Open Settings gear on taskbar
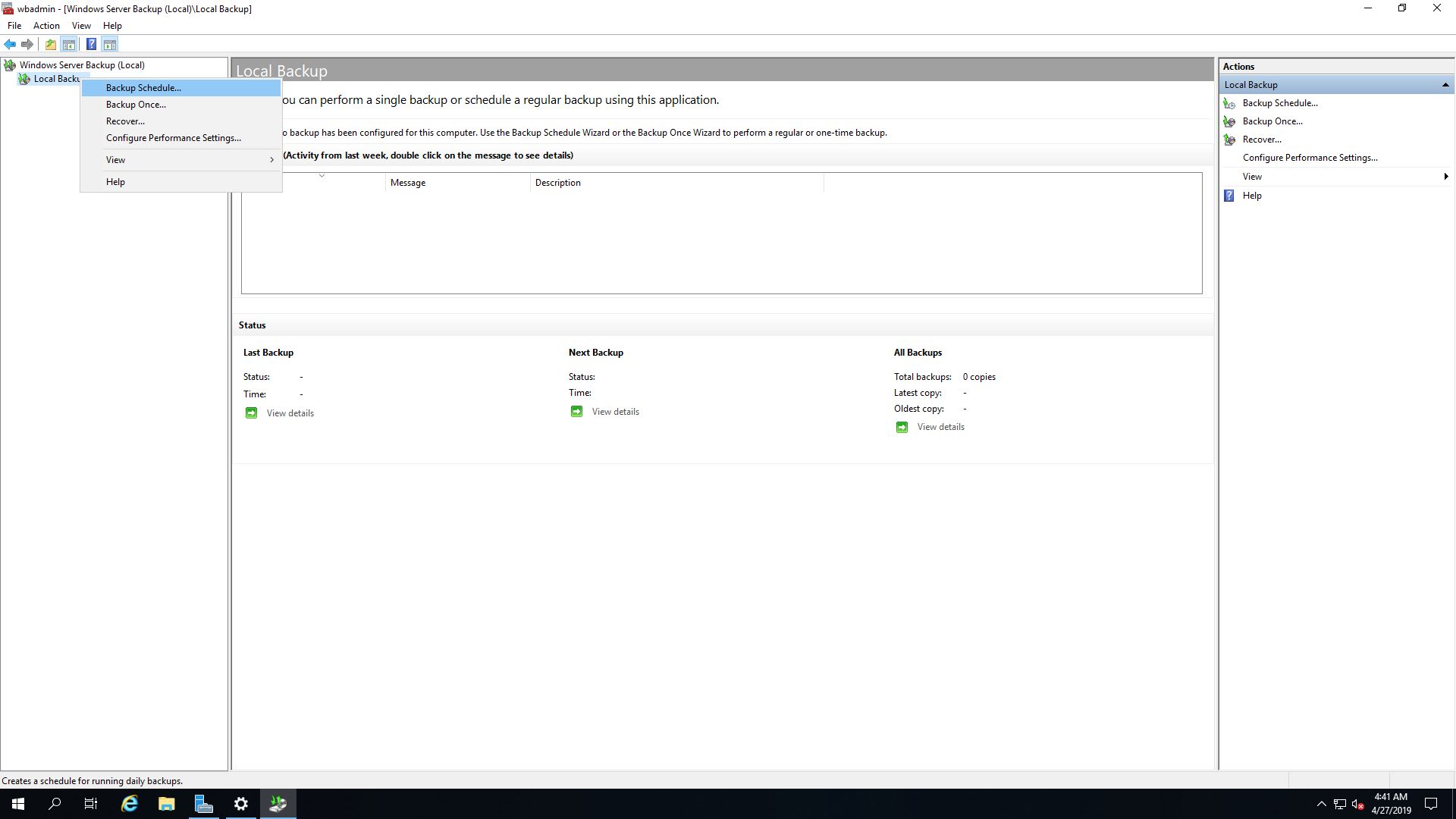 (x=240, y=804)
